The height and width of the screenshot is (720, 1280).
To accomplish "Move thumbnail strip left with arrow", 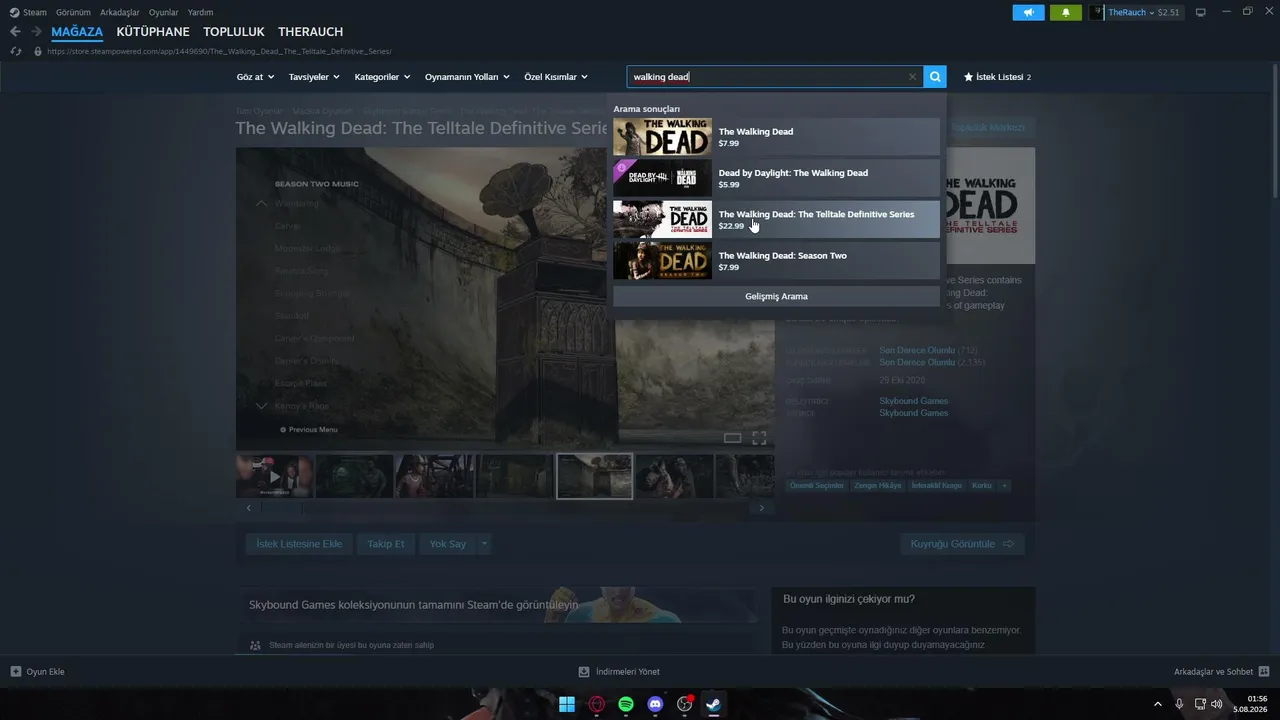I will pyautogui.click(x=249, y=508).
